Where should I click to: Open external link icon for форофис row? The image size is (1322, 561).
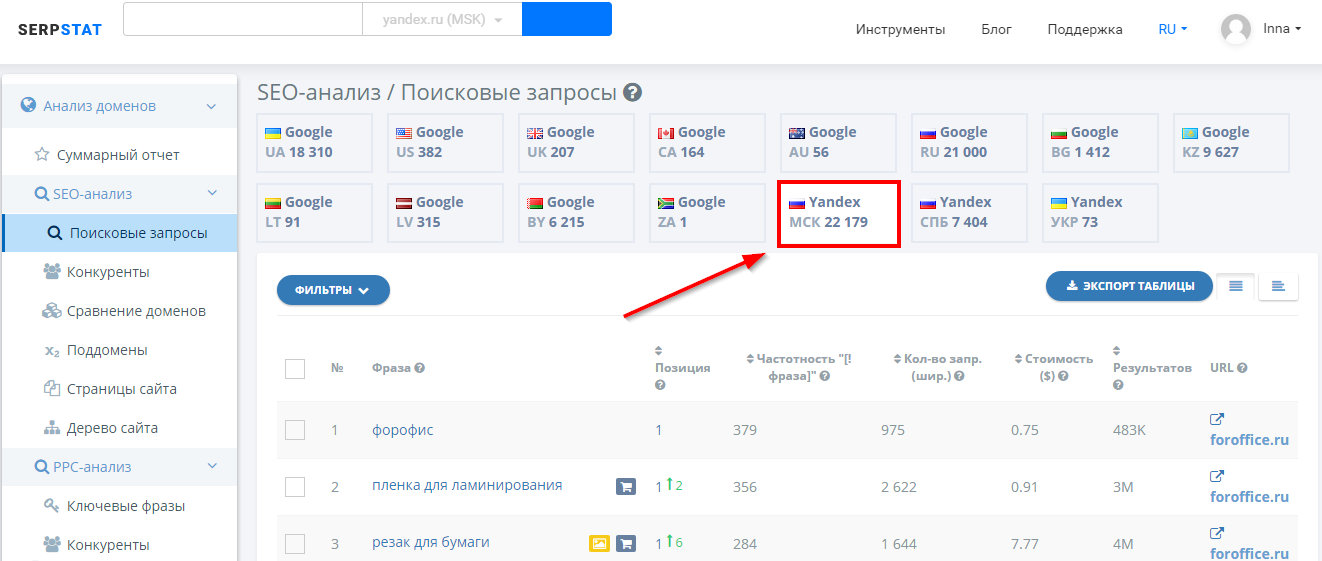coord(1217,419)
